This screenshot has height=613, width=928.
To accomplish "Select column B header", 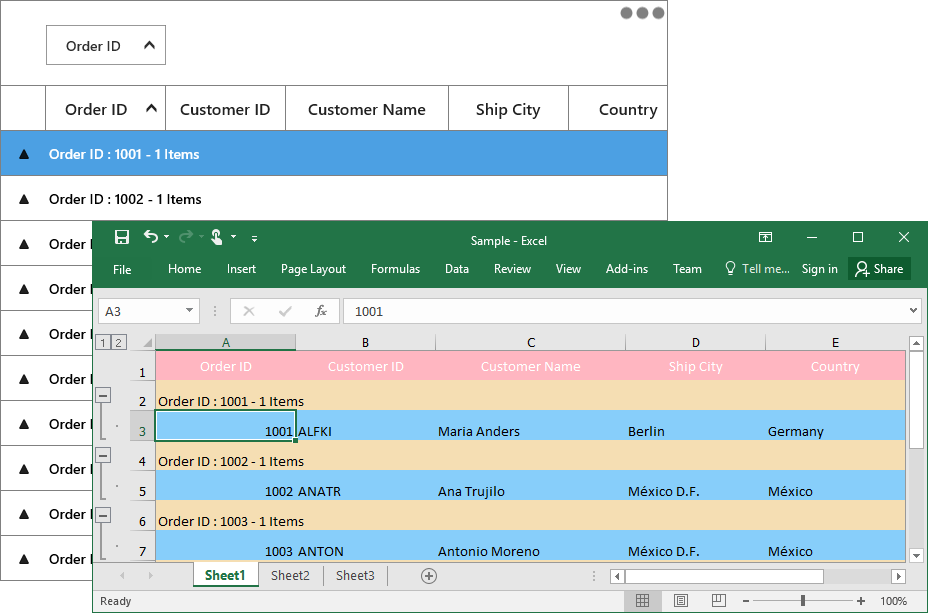I will click(x=365, y=343).
